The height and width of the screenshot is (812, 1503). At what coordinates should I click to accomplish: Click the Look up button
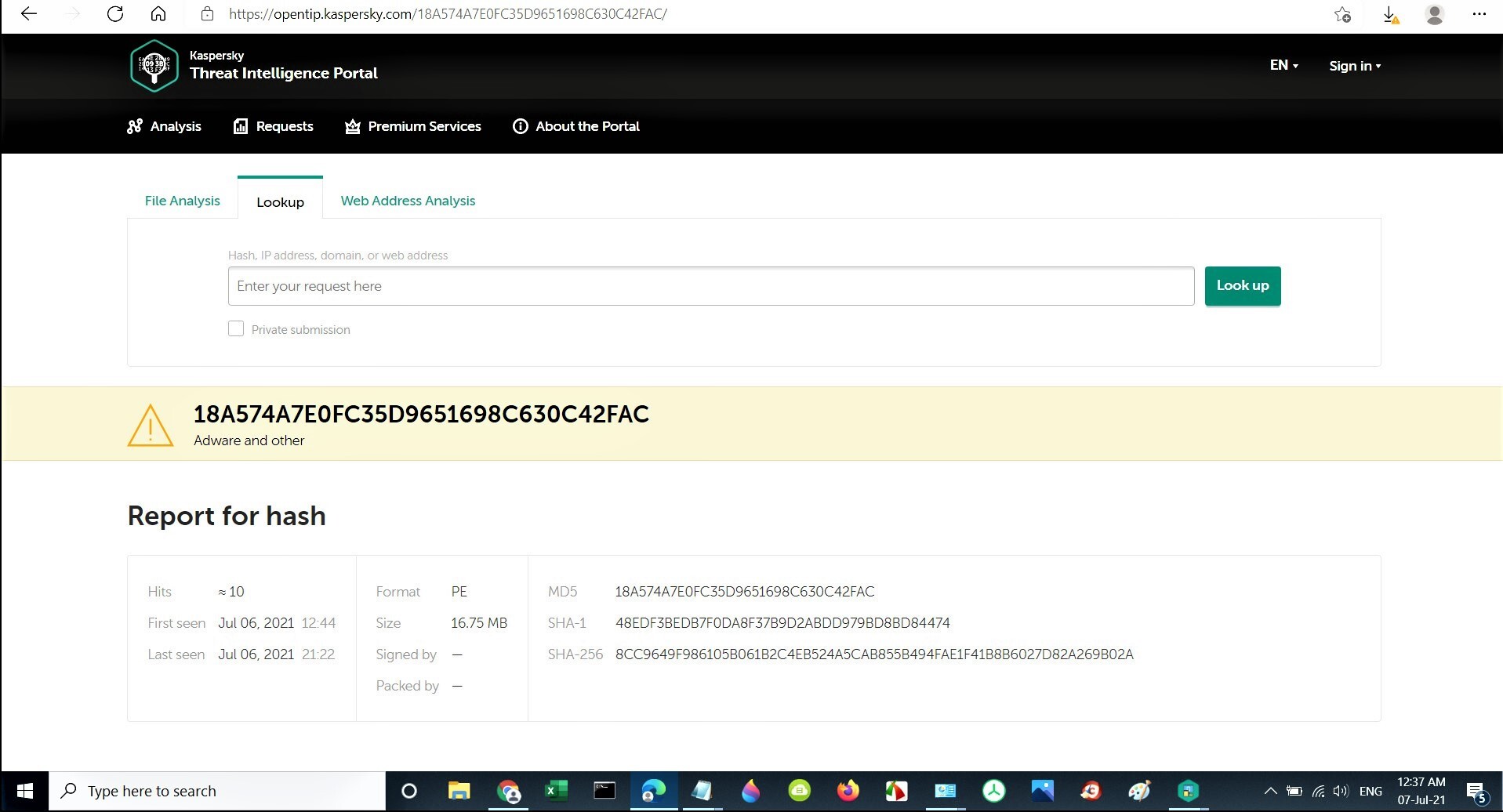(1243, 286)
